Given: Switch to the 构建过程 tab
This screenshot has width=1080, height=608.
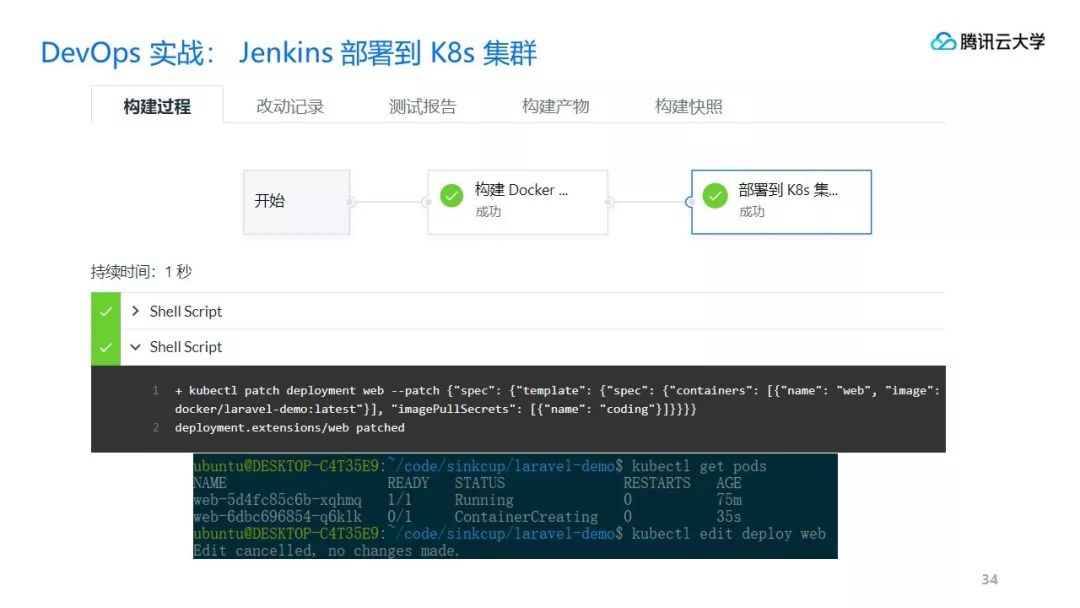Looking at the screenshot, I should [x=157, y=105].
